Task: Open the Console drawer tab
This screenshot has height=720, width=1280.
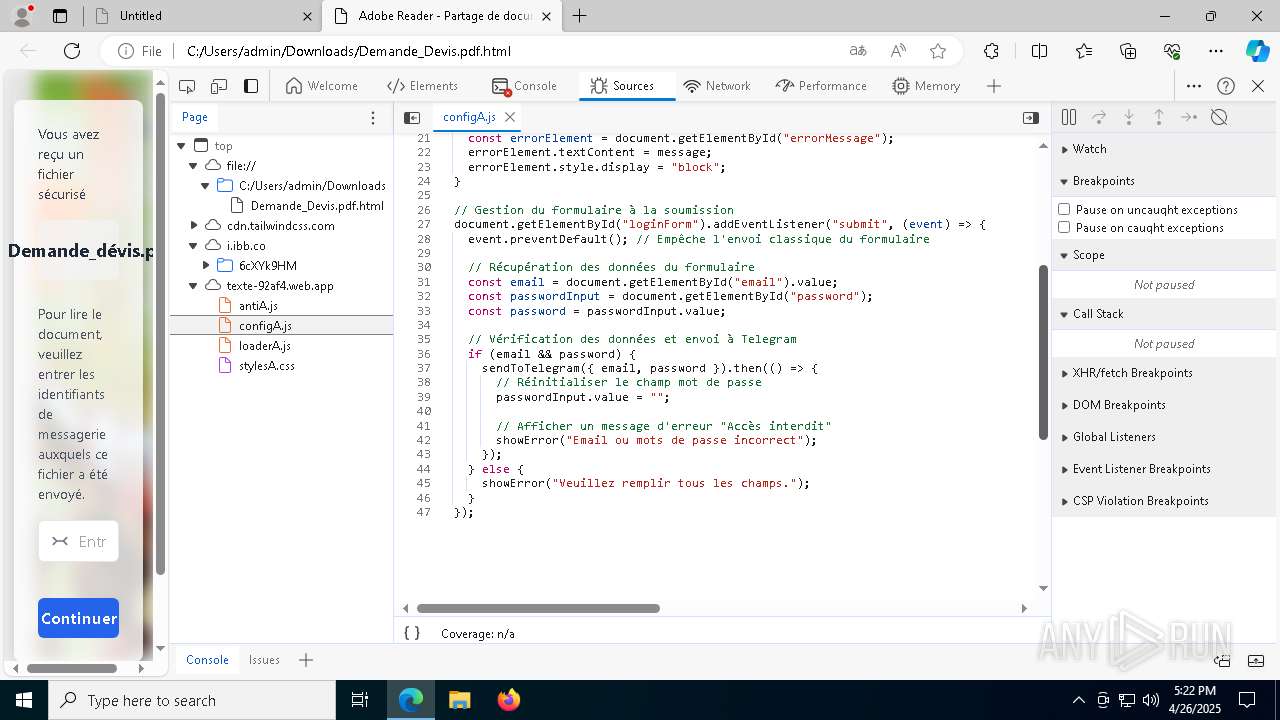Action: (x=207, y=660)
